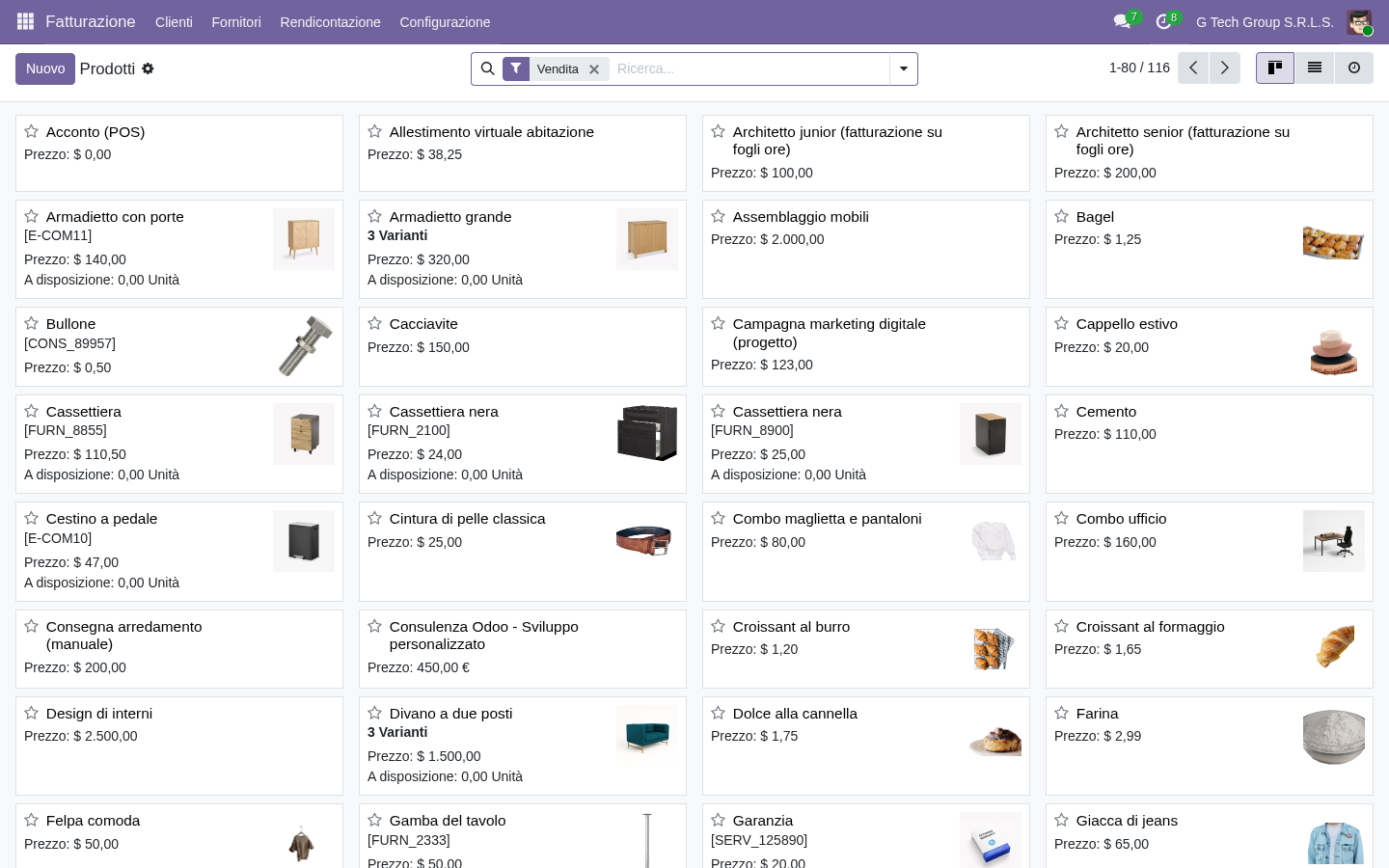Star the Combo ufficio product
The width and height of the screenshot is (1389, 868).
pyautogui.click(x=1062, y=518)
